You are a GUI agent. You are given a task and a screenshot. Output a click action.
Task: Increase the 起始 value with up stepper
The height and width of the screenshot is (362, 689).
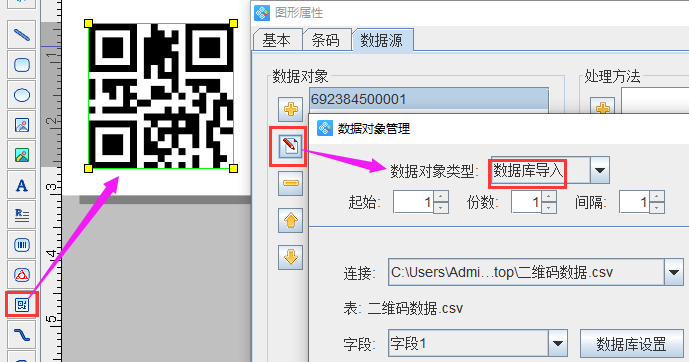441,196
